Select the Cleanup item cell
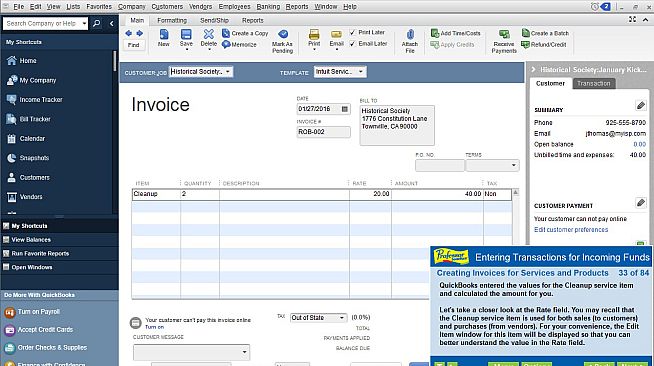 [156, 194]
